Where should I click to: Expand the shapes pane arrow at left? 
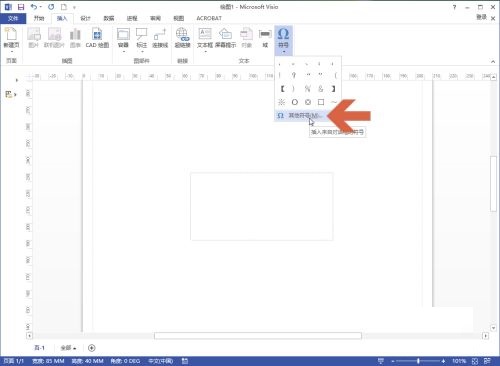17,80
